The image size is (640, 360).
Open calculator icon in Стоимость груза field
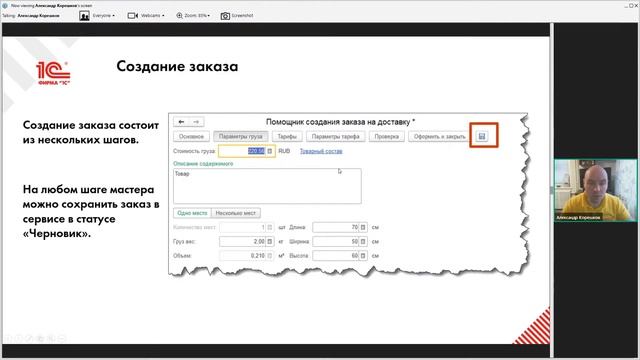coord(269,151)
